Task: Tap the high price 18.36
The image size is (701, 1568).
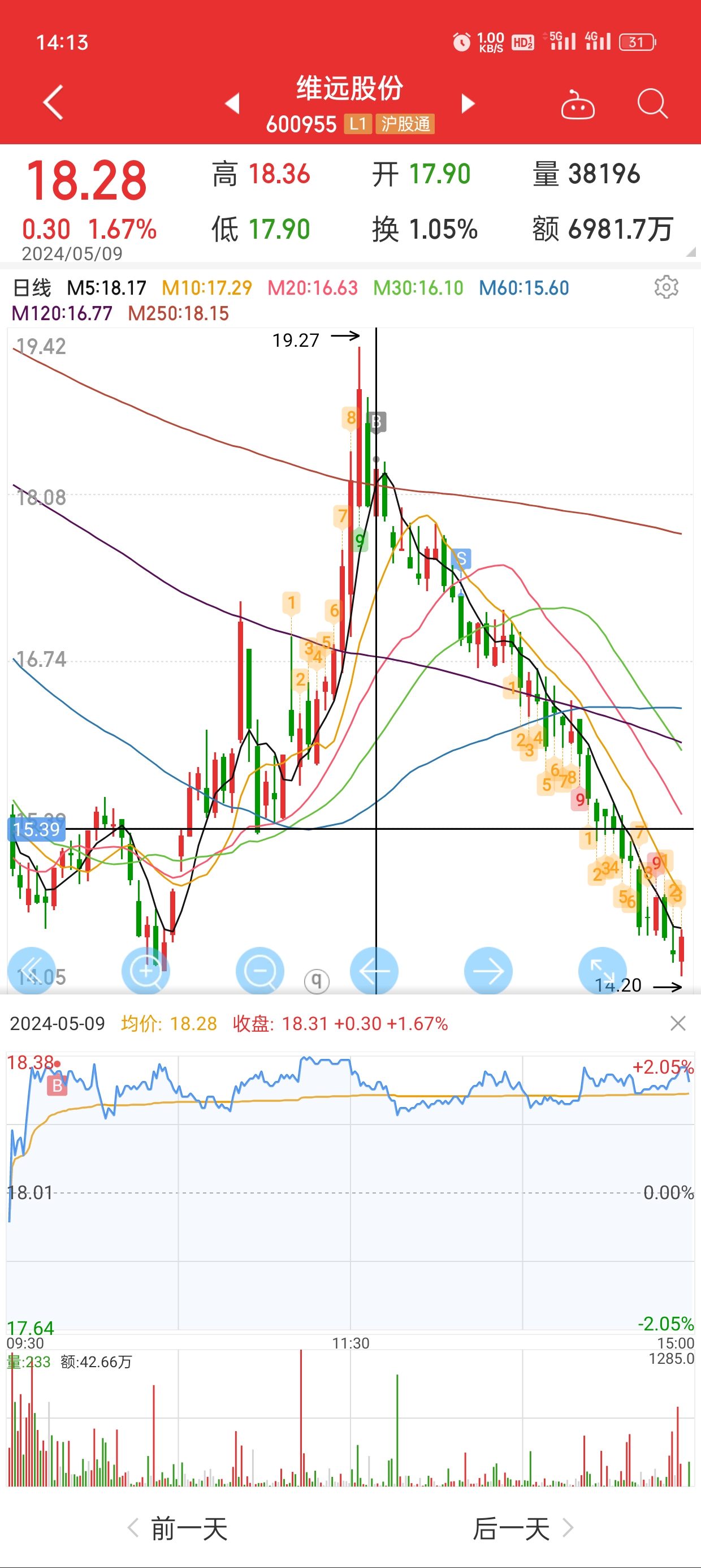Action: 279,174
